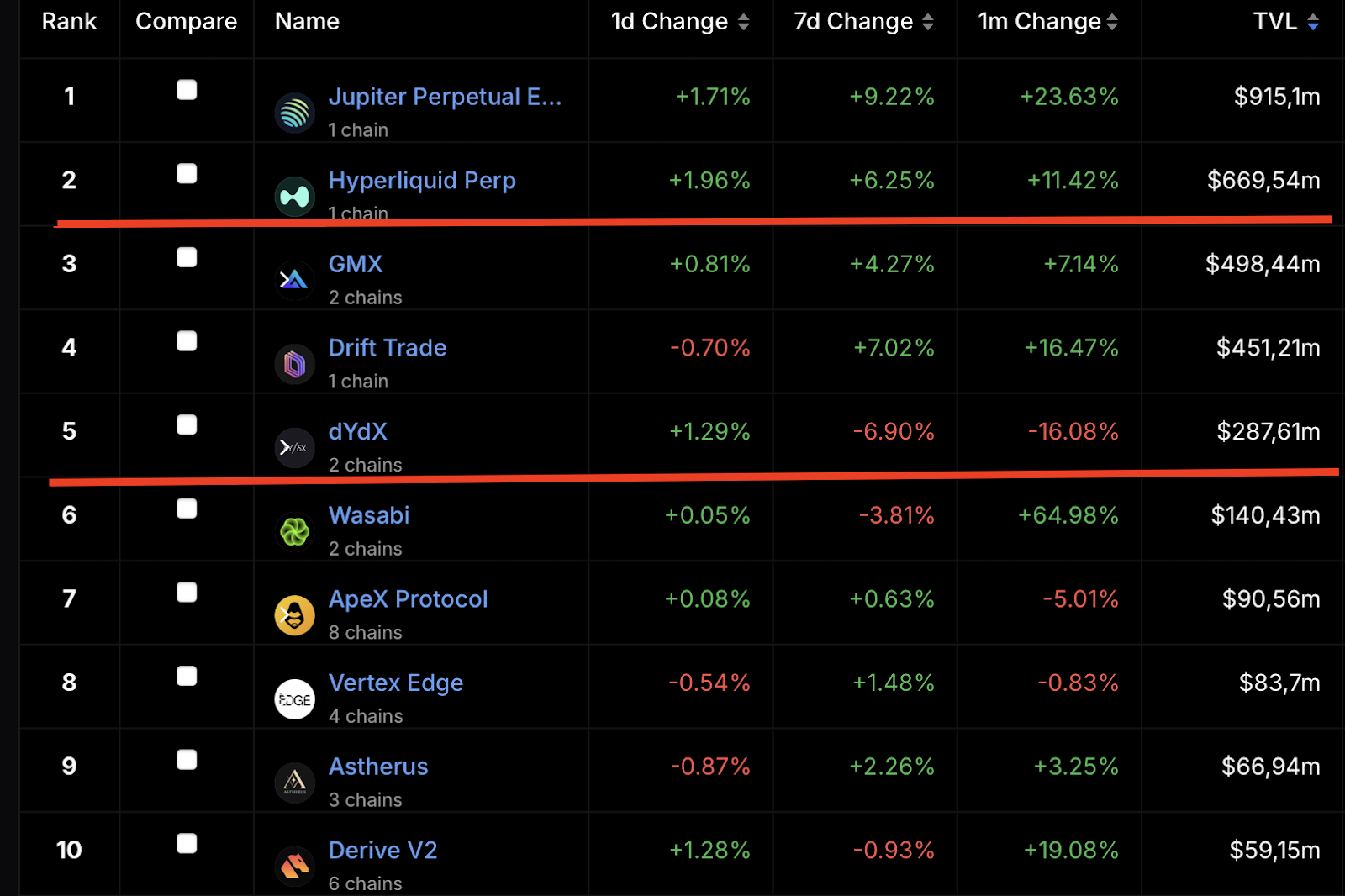1345x896 pixels.
Task: Click the GMX logo icon
Action: click(295, 280)
